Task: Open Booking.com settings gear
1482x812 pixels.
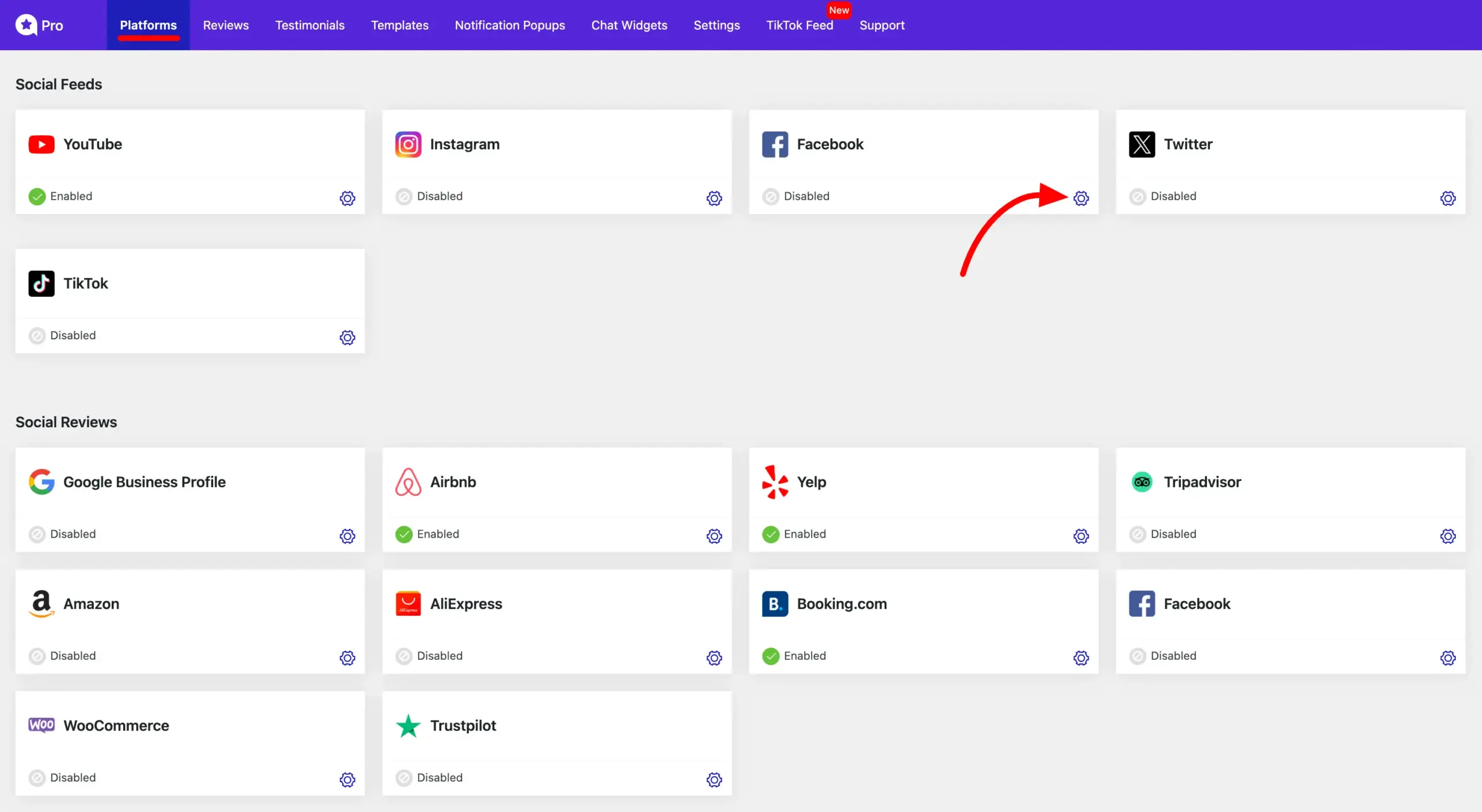Action: tap(1081, 657)
